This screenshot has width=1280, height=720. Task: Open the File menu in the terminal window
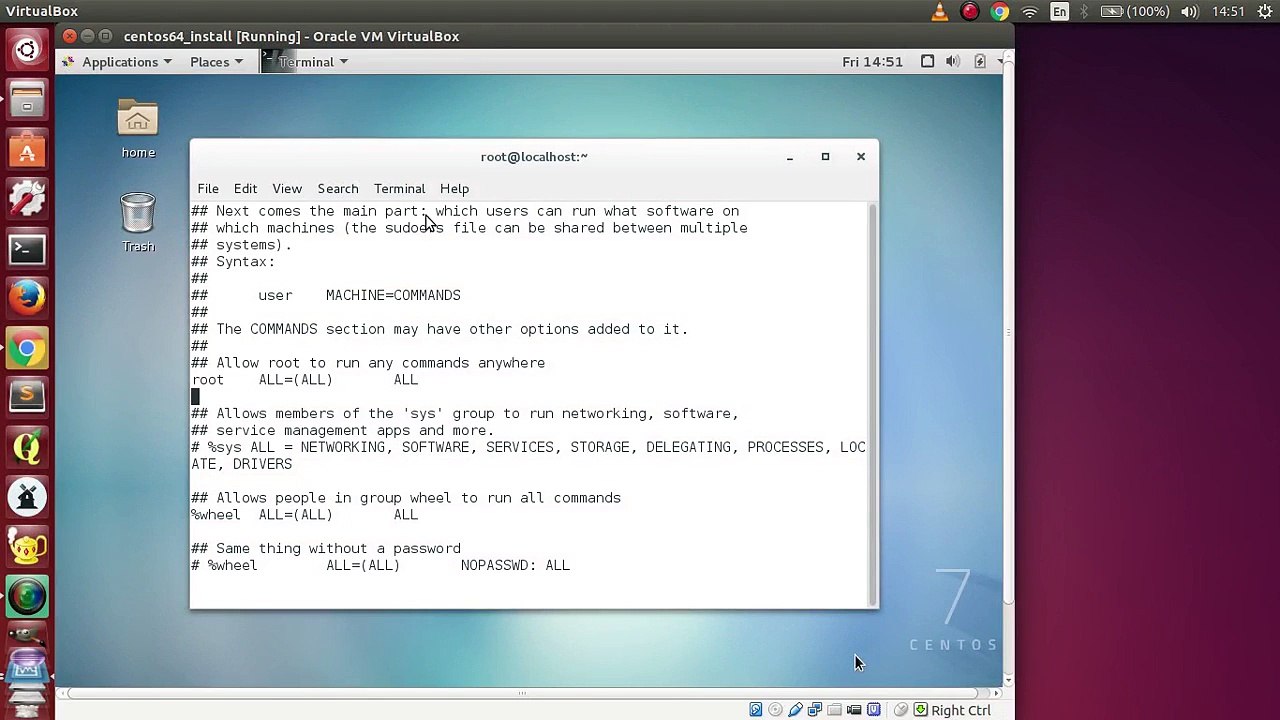point(208,189)
